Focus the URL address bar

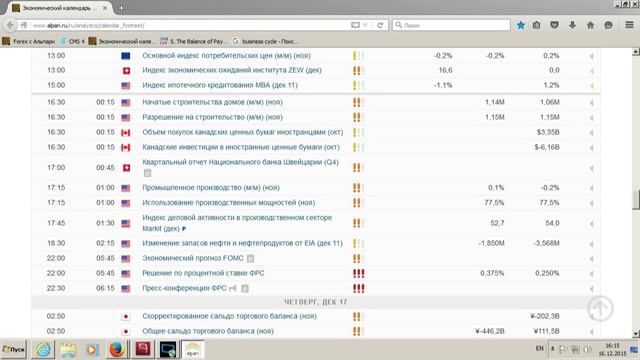(190, 25)
